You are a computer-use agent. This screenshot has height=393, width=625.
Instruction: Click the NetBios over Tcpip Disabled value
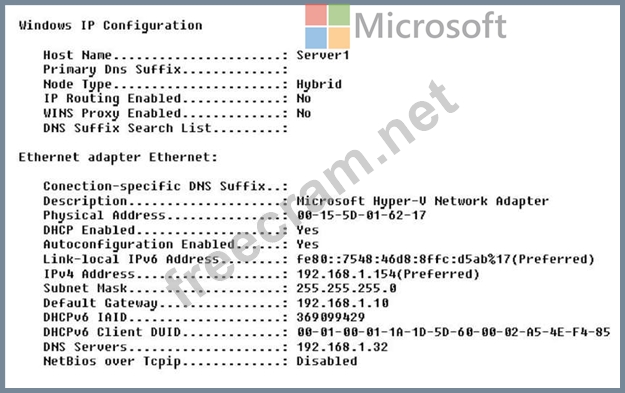327,361
